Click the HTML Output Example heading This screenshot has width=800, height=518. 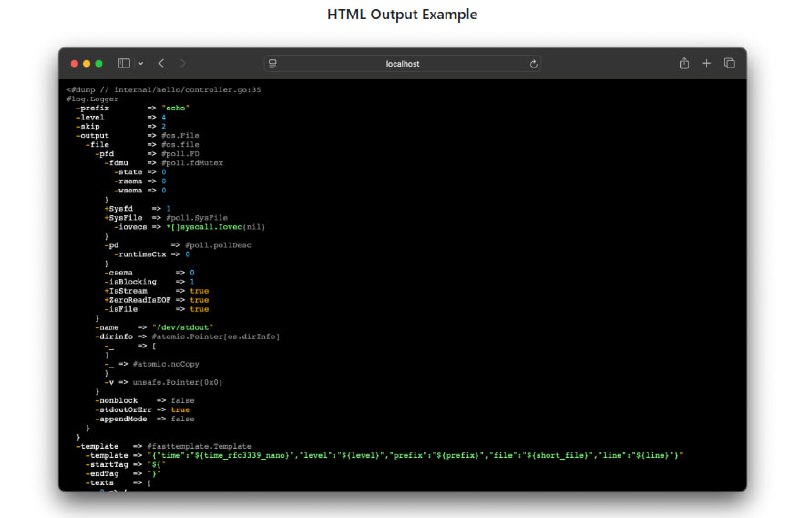402,15
